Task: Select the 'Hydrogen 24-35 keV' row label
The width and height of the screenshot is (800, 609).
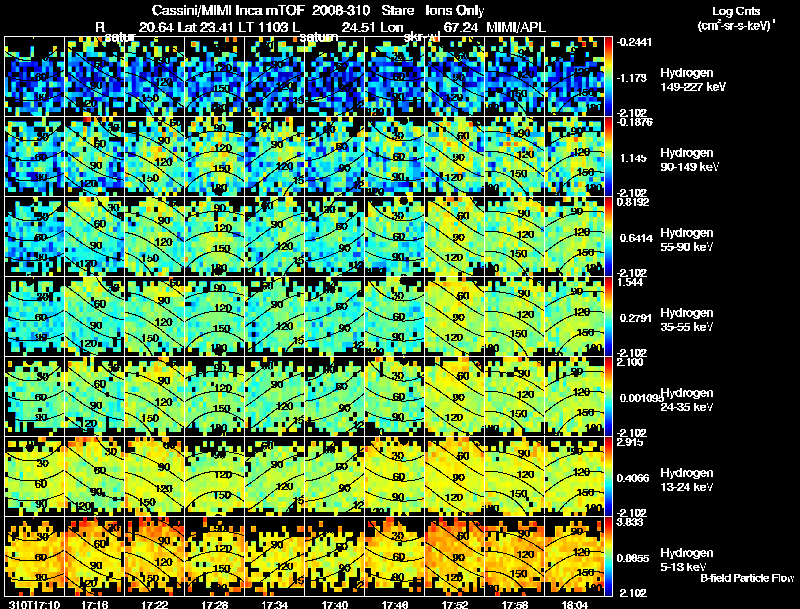Action: click(x=687, y=400)
